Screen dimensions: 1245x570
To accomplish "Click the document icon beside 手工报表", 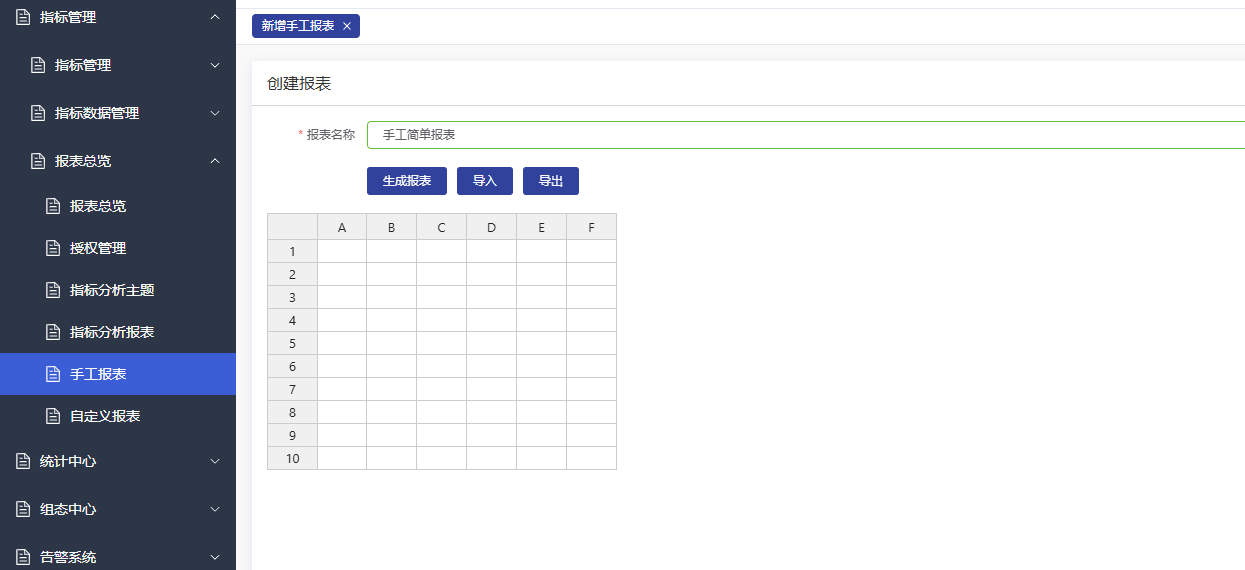I will click(x=53, y=374).
